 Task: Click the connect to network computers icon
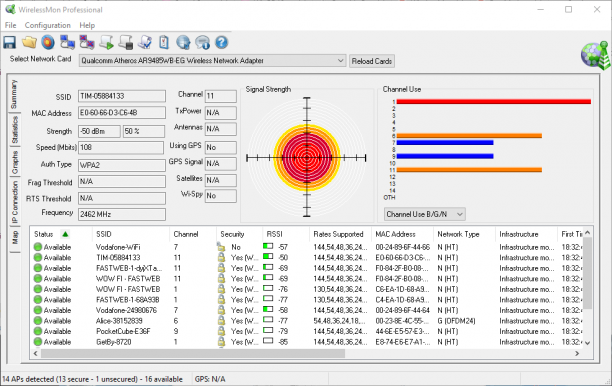tap(68, 42)
